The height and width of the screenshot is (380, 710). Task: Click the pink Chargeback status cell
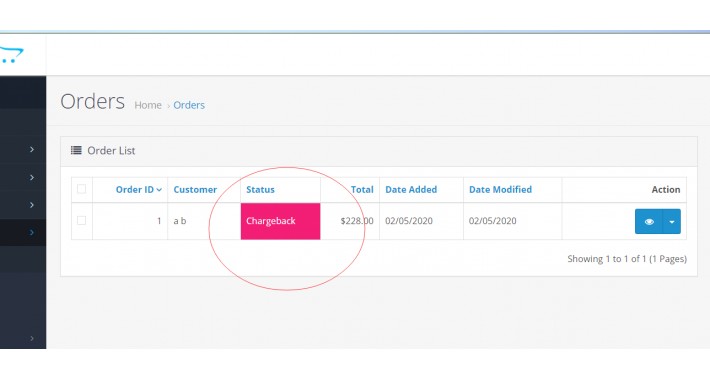280,221
